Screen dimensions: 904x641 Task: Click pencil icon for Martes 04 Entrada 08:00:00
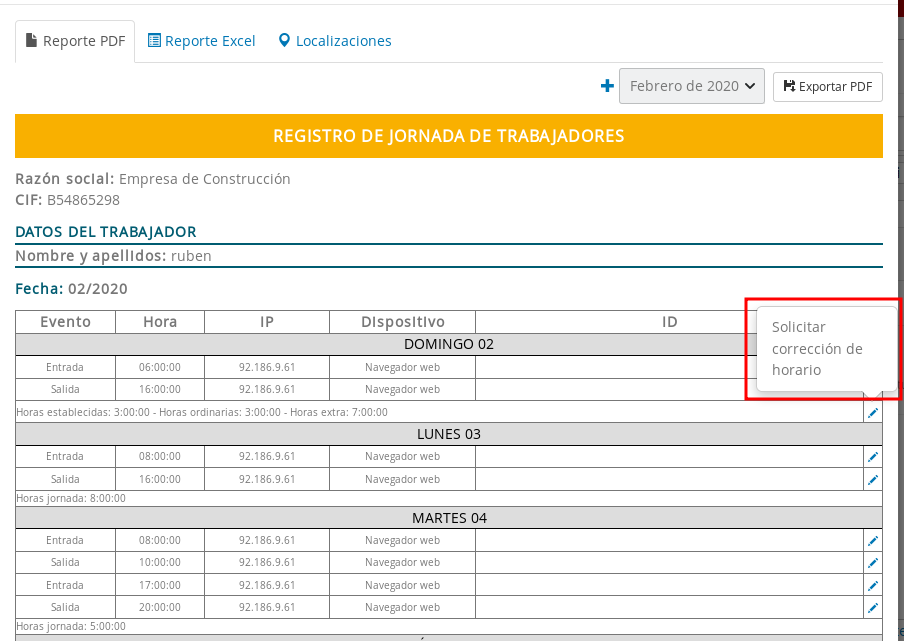pyautogui.click(x=873, y=541)
